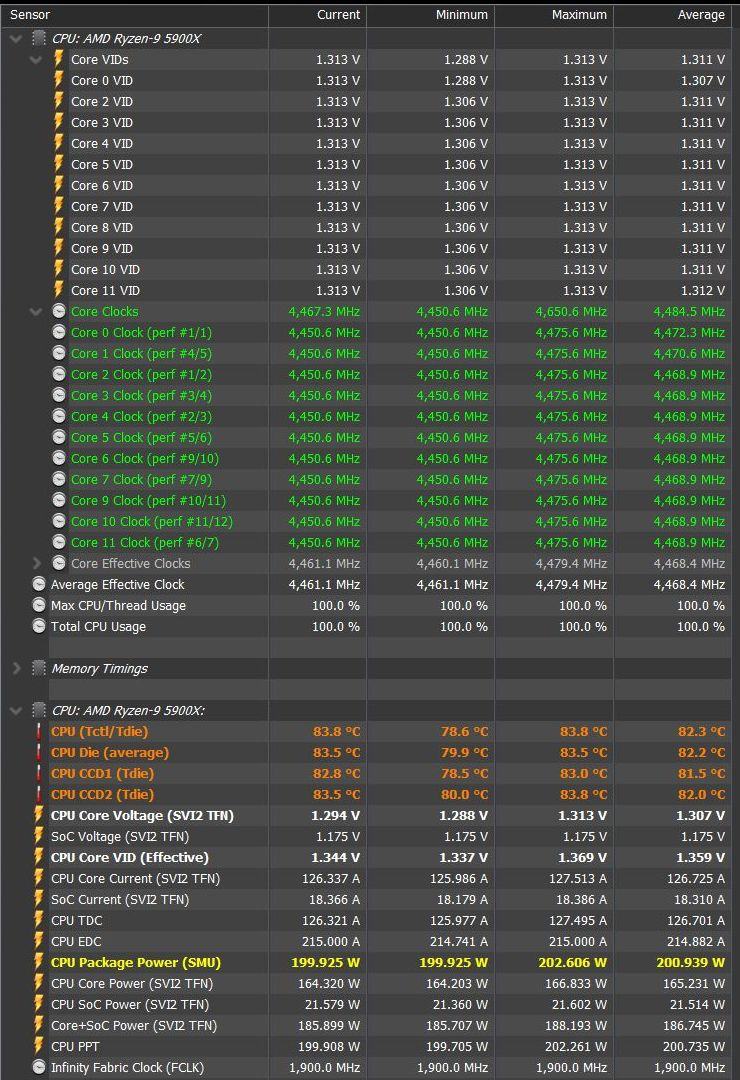The width and height of the screenshot is (740, 1080).
Task: Click the Minimum column header
Action: point(462,14)
